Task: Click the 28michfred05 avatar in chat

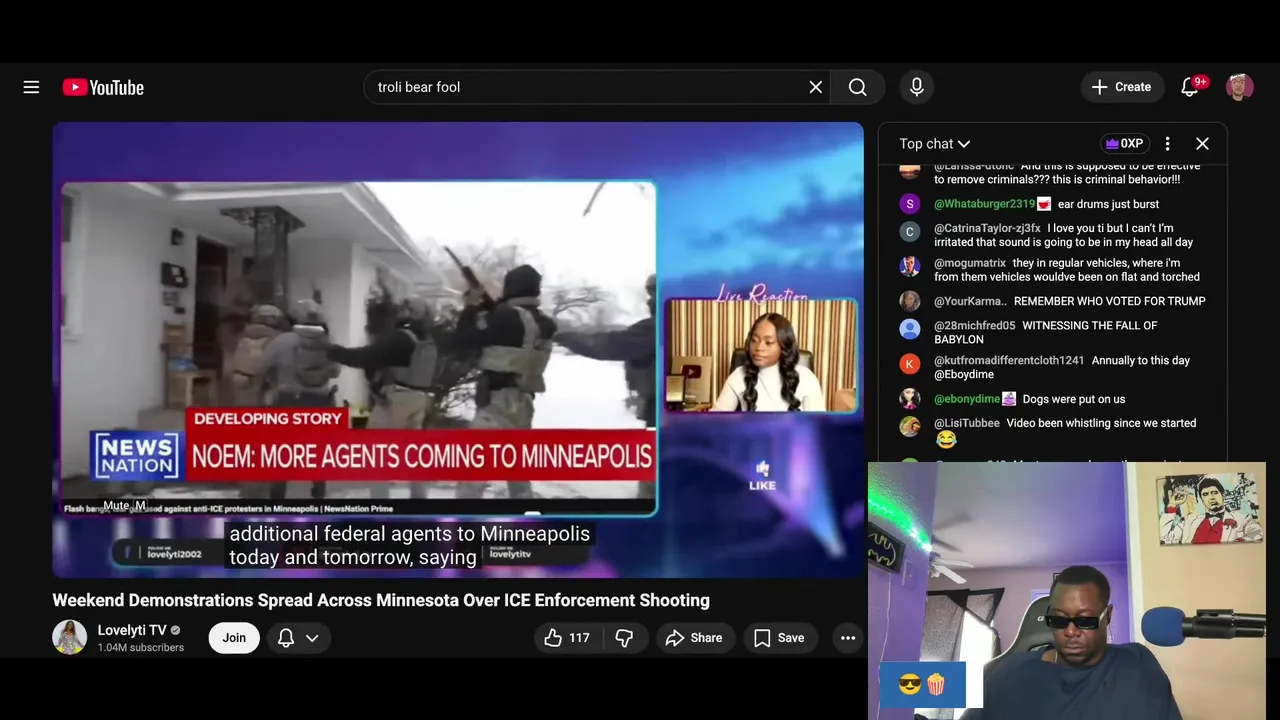Action: (x=909, y=329)
